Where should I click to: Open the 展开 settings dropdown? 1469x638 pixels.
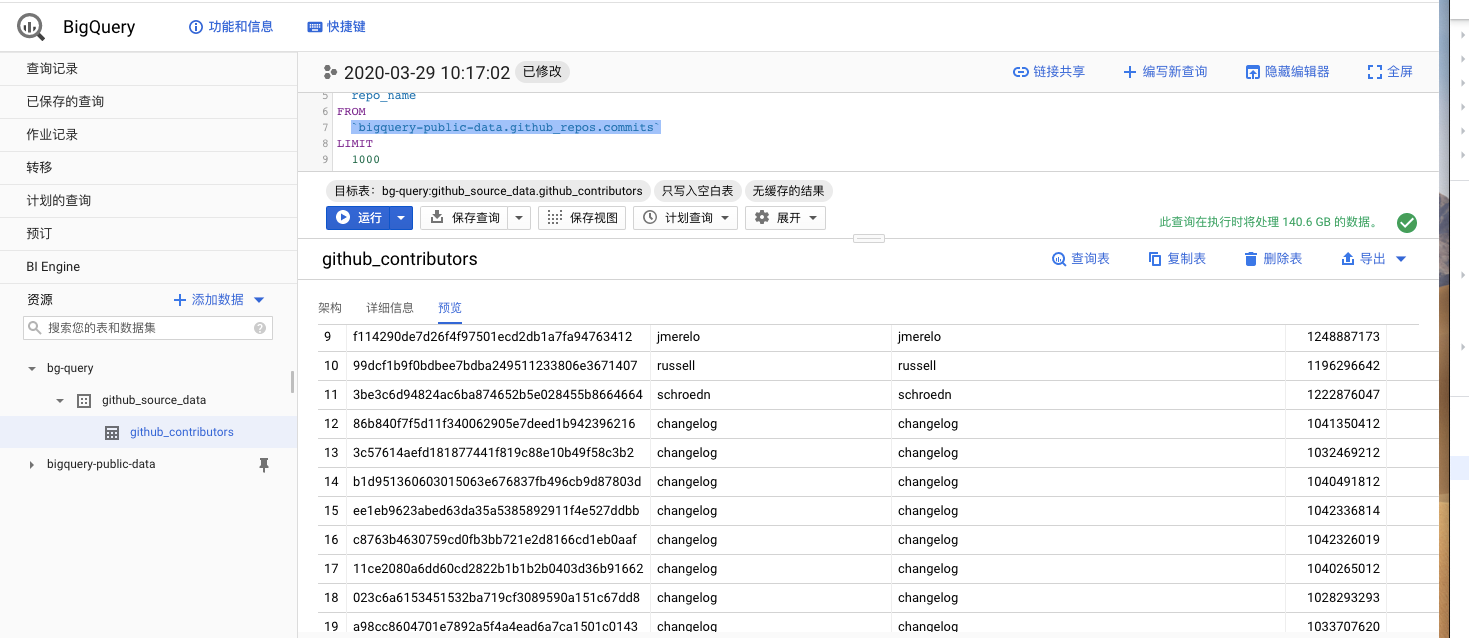coord(785,218)
